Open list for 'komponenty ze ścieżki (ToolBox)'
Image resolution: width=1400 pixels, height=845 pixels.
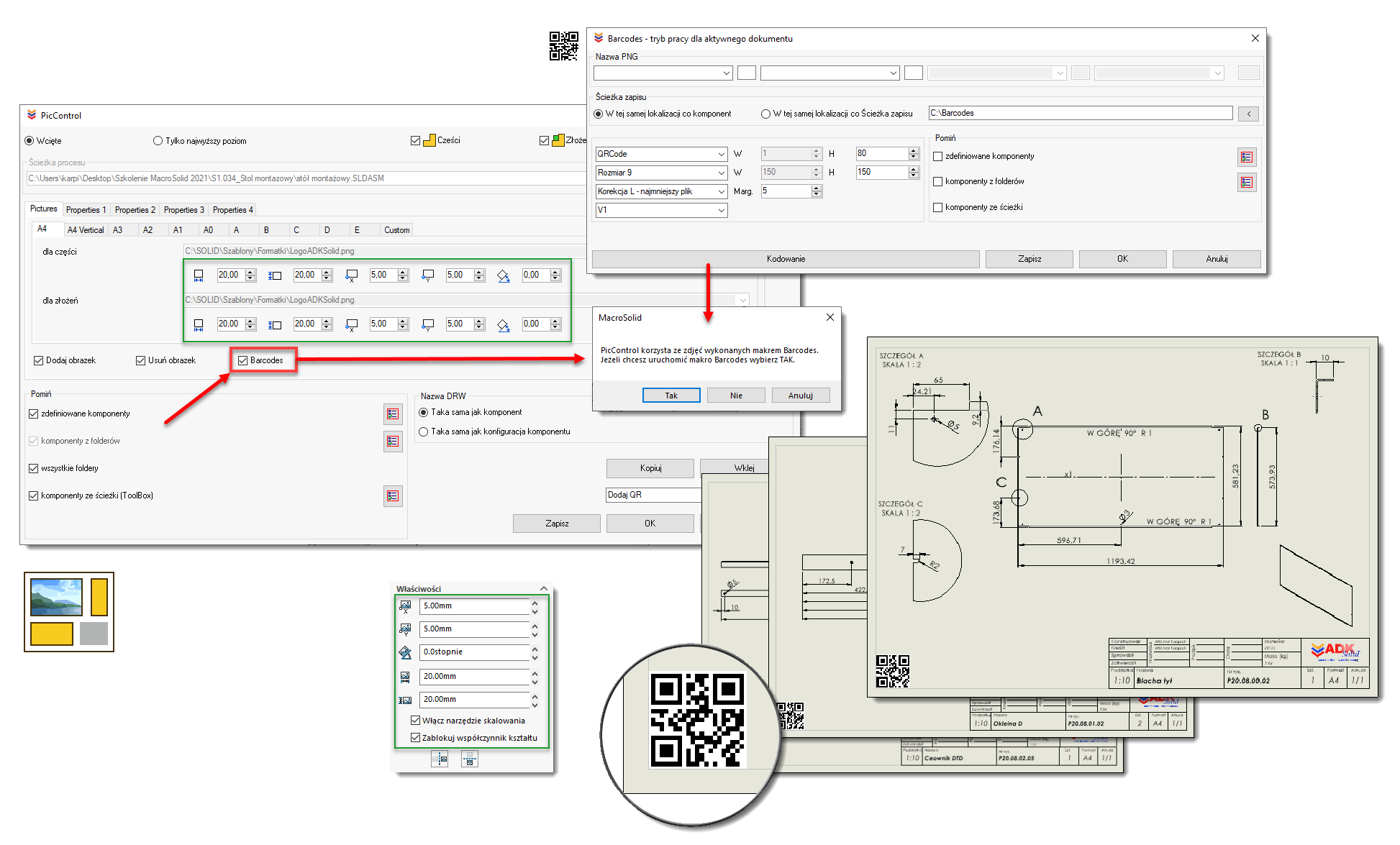393,495
